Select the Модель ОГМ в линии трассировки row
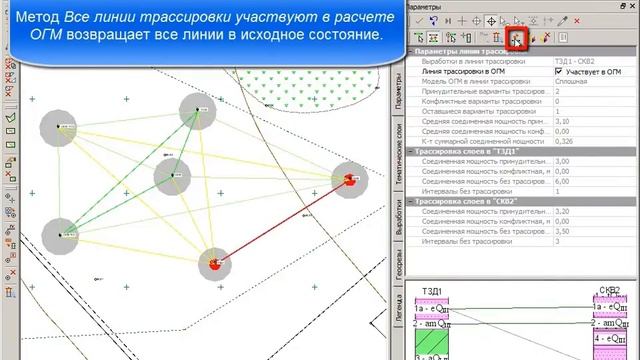 click(x=521, y=81)
